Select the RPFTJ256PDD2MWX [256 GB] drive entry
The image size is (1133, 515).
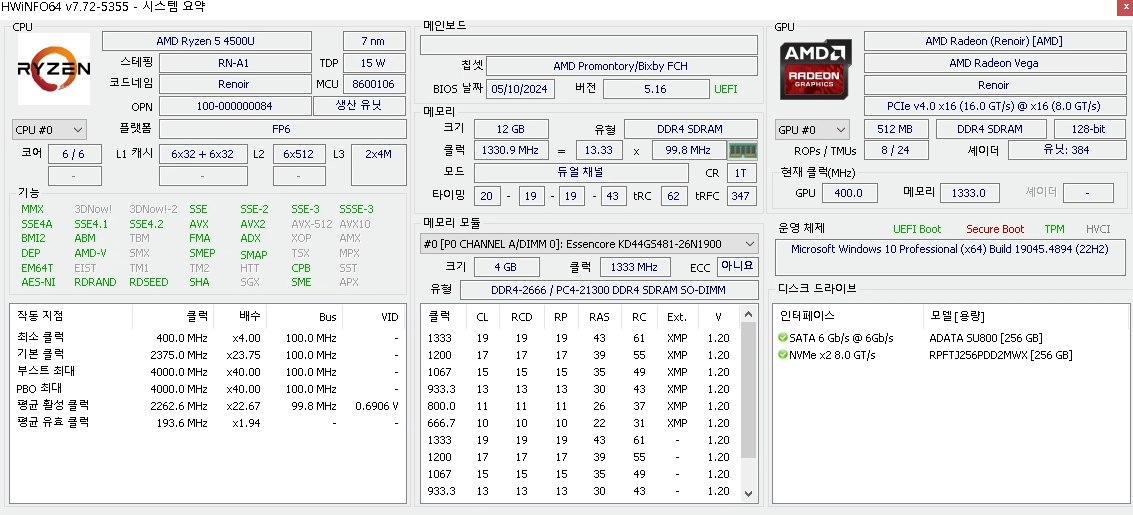coord(1001,355)
